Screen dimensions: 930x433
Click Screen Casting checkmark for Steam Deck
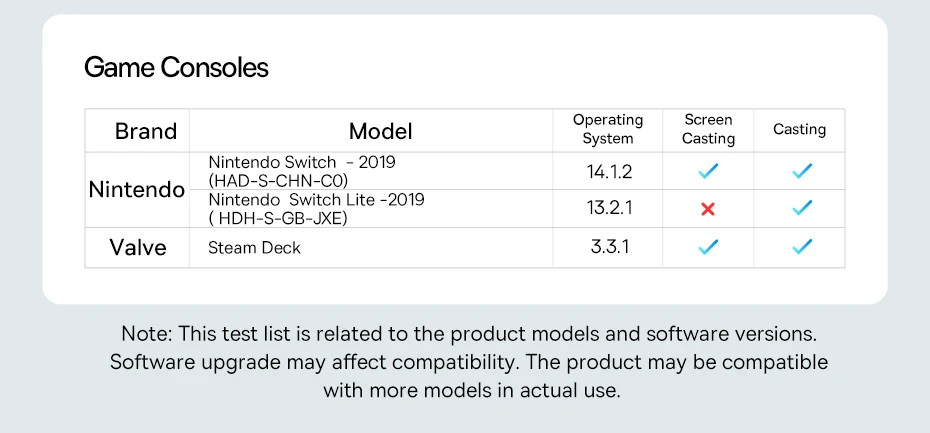coord(708,246)
